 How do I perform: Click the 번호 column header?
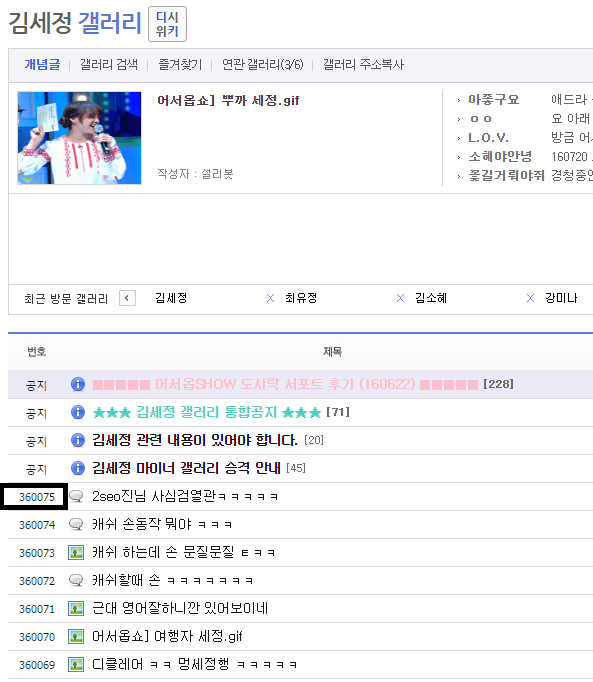(x=37, y=351)
